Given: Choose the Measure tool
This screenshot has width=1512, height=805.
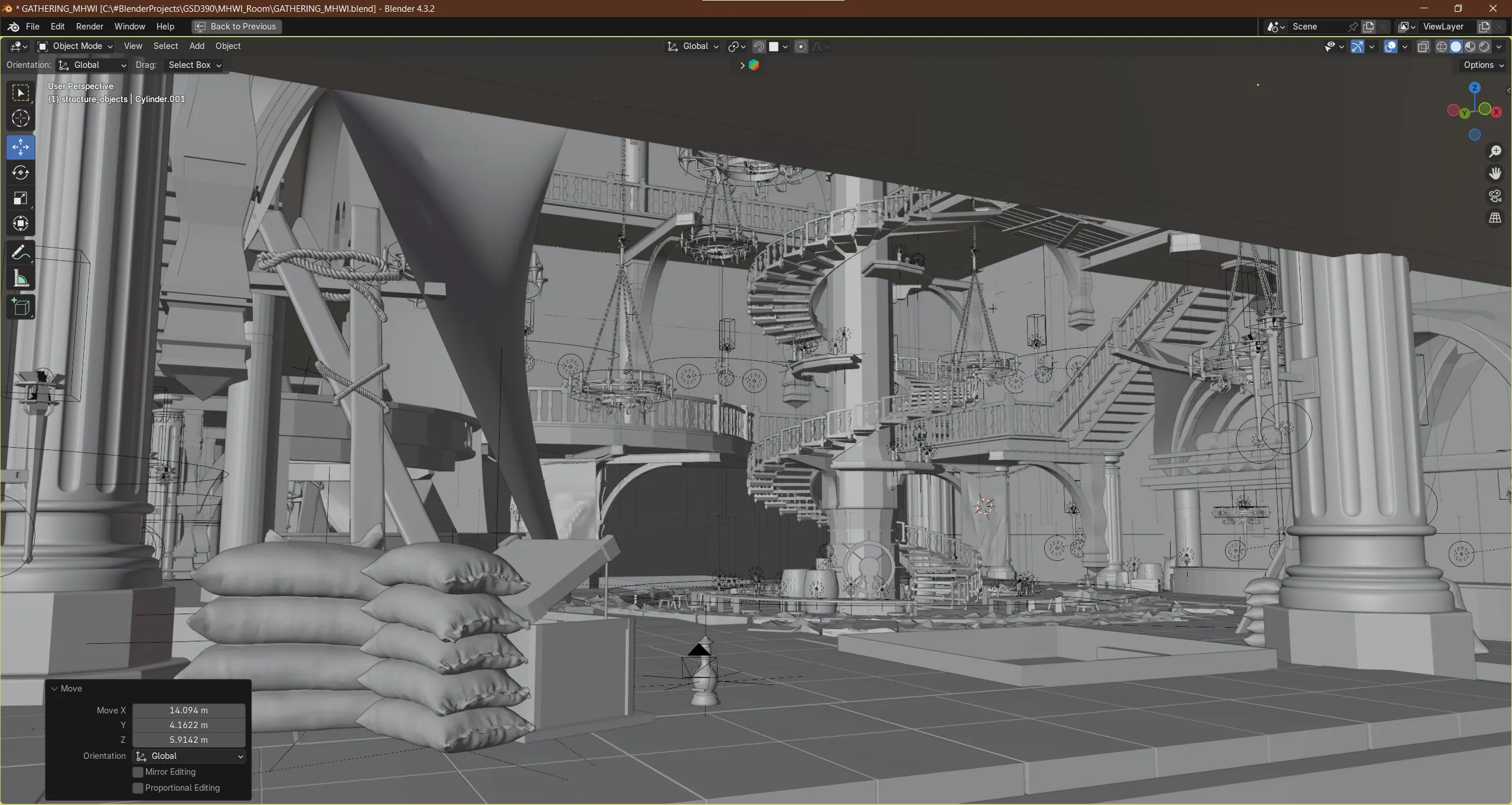Looking at the screenshot, I should coord(21,279).
